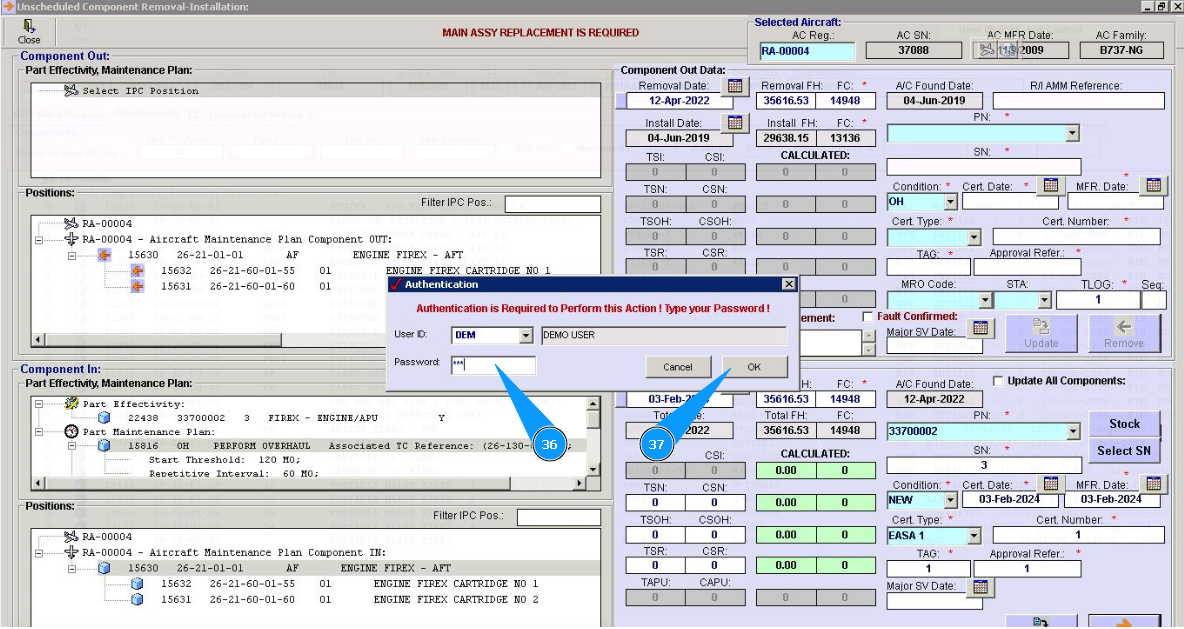The image size is (1184, 629).
Task: Collapse the 15816 PERFORM OVERHAUL node
Action: click(72, 446)
